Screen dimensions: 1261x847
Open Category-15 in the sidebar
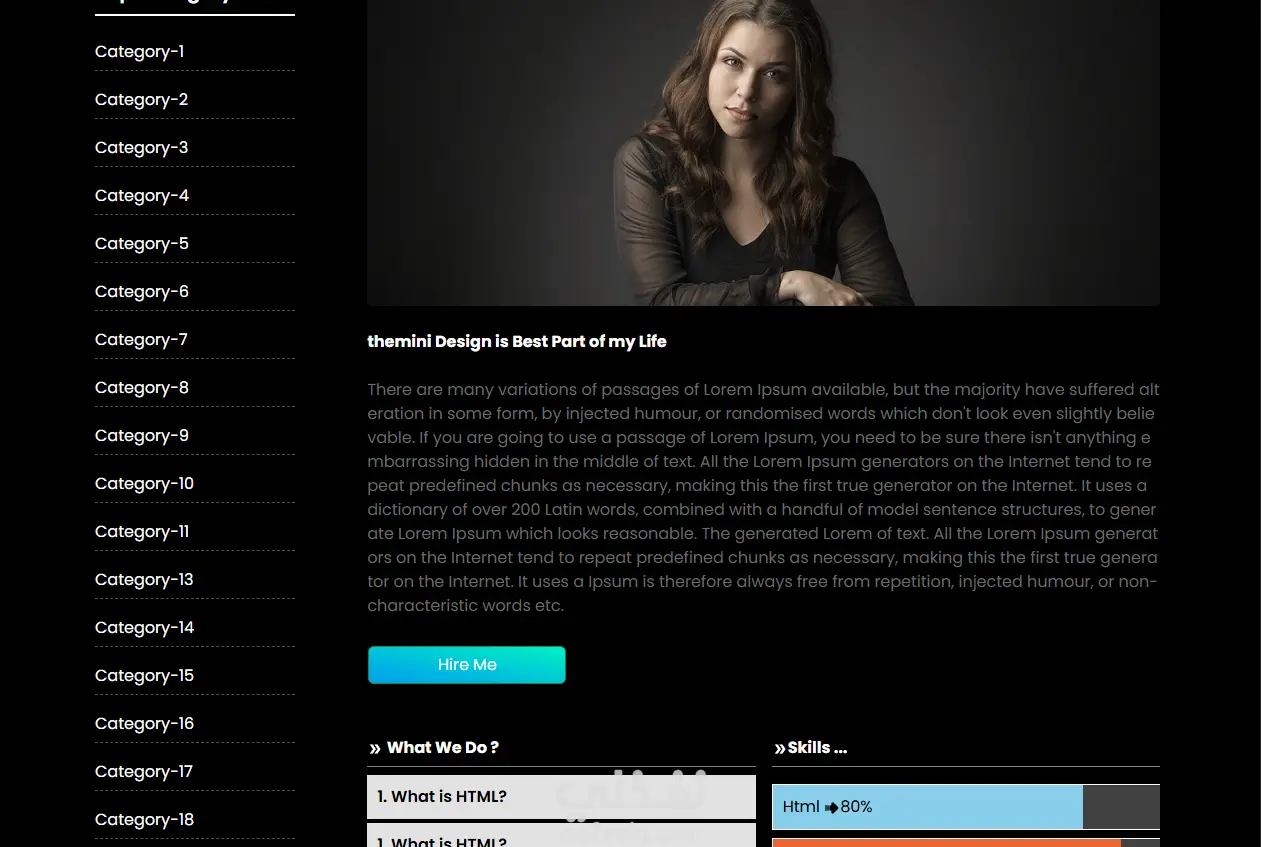tap(144, 676)
